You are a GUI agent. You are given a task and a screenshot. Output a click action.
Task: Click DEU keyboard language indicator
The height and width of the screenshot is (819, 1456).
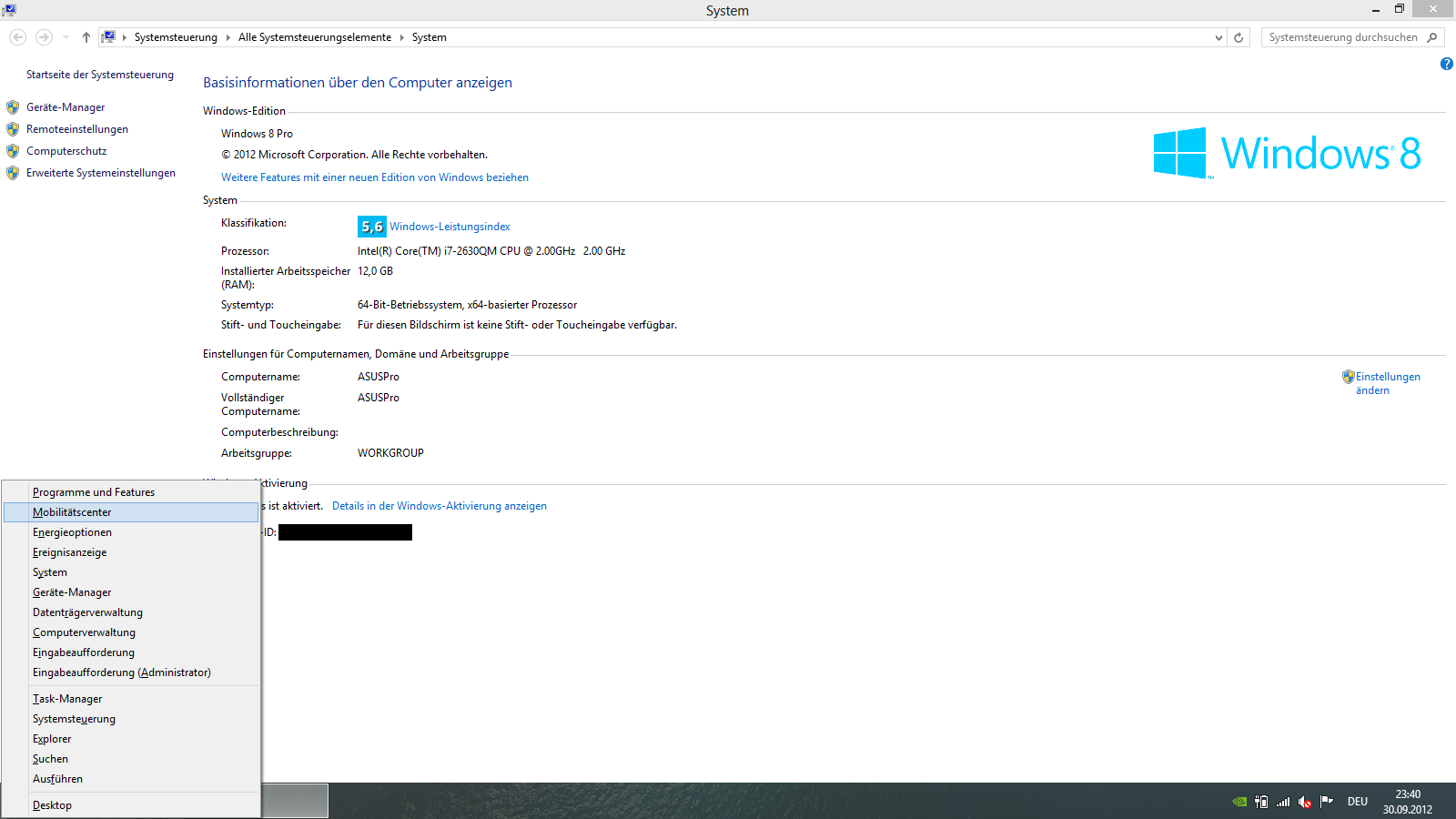[1358, 802]
